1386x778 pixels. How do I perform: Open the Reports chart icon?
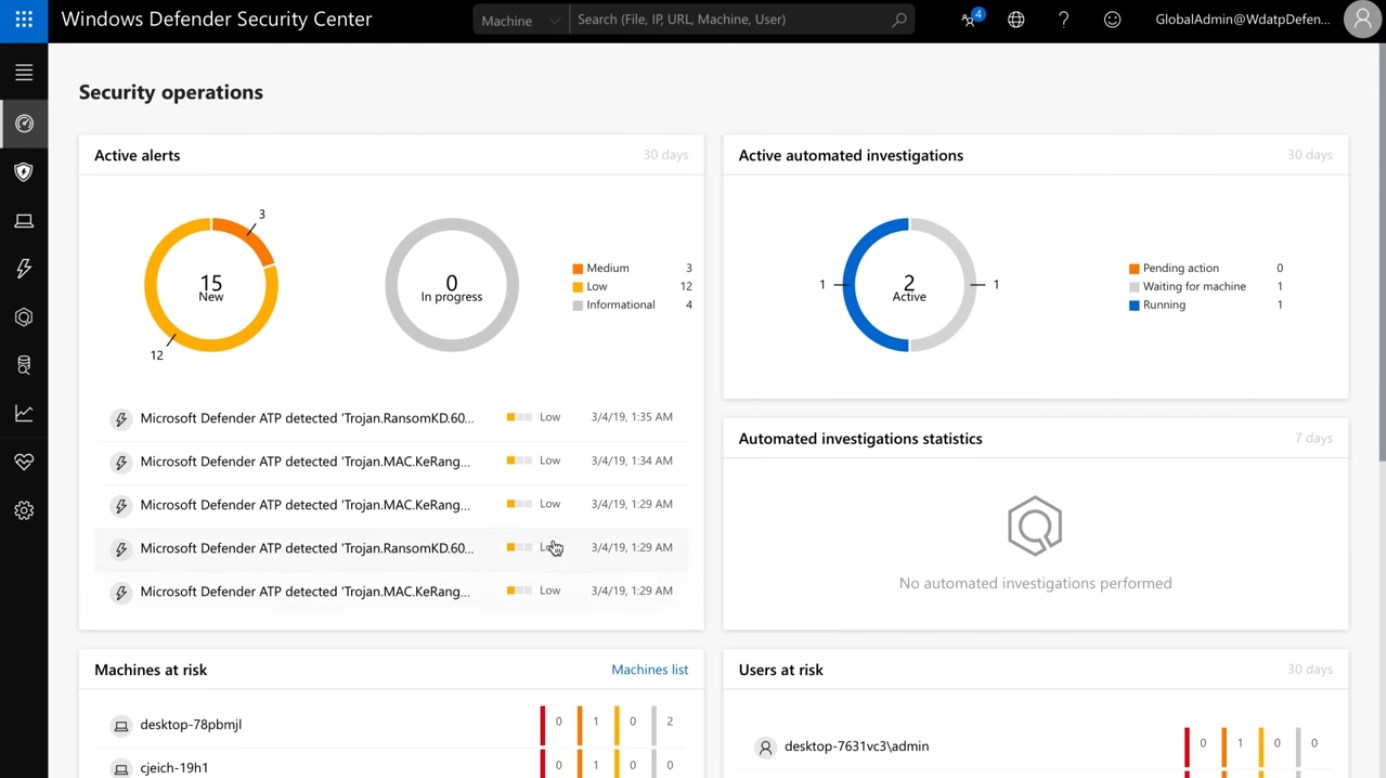click(24, 412)
